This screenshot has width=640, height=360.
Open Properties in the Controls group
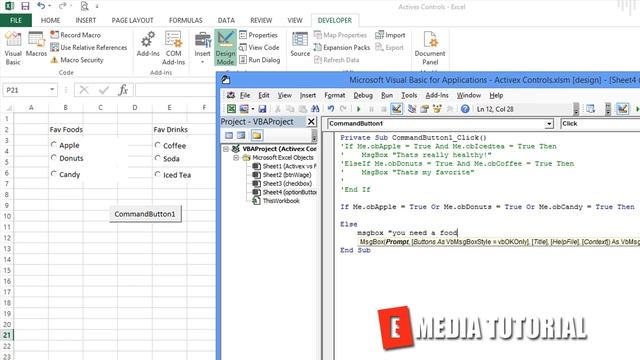click(258, 35)
